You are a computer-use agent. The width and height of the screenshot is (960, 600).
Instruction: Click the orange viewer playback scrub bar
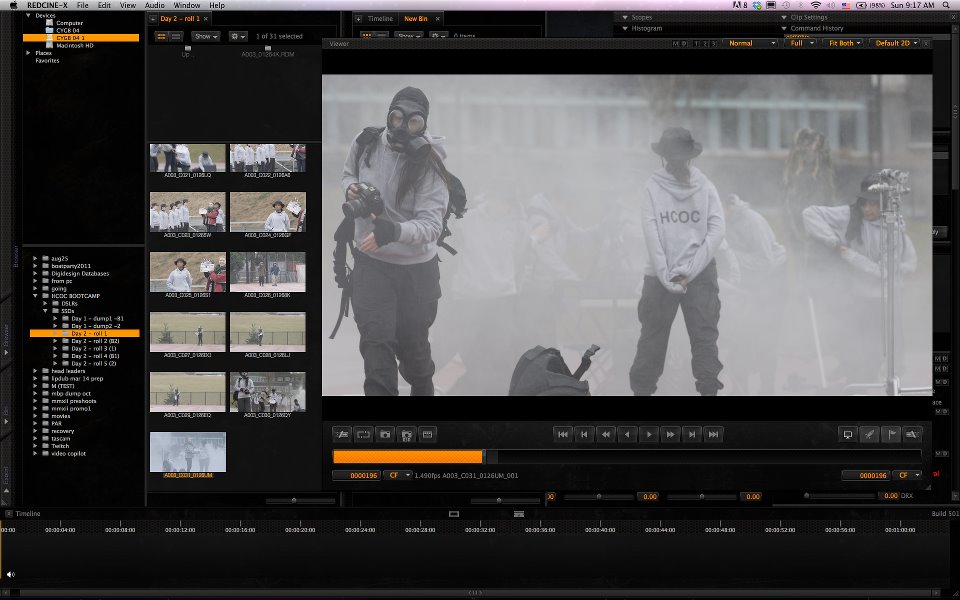(x=408, y=456)
